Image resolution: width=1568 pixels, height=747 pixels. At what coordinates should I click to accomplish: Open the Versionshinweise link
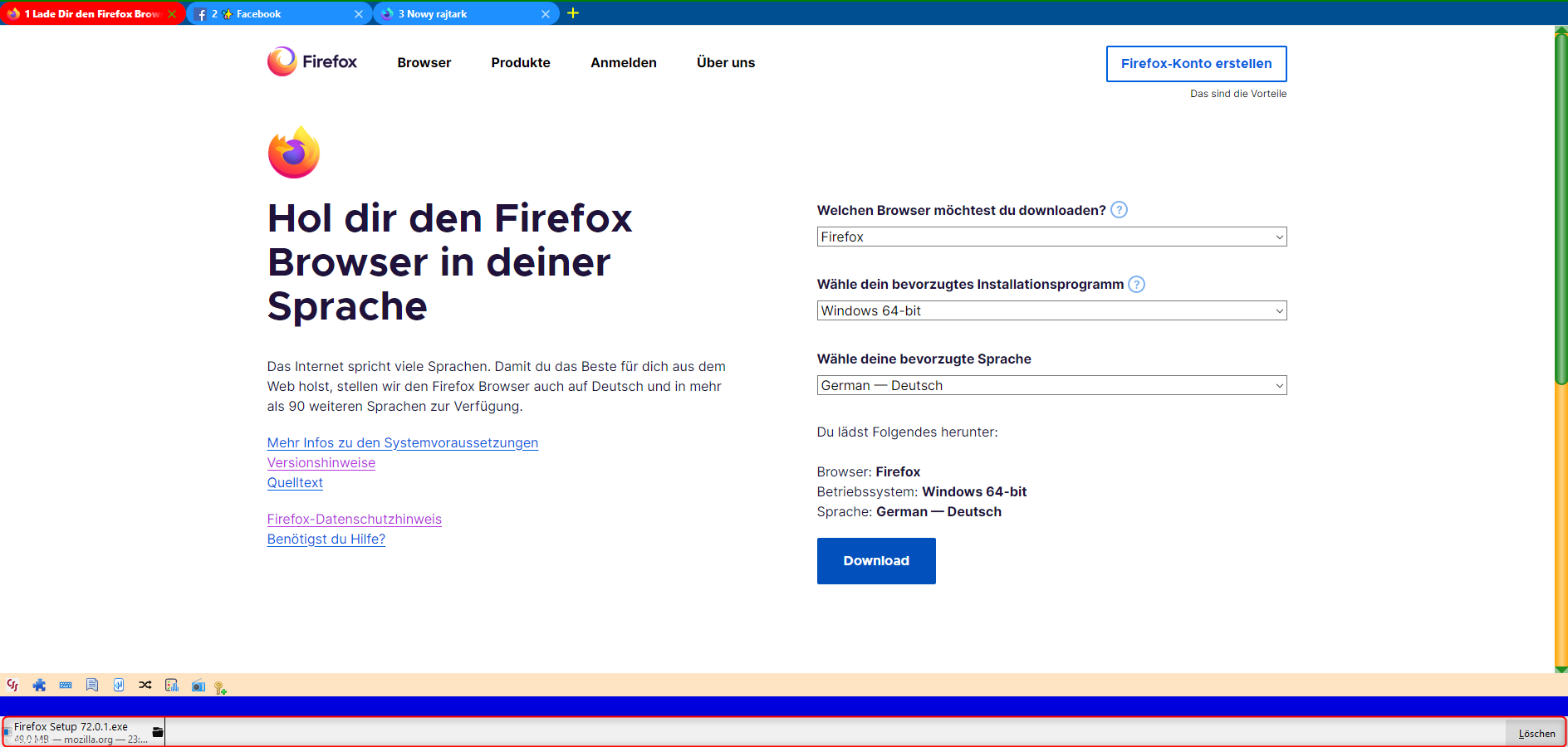[321, 463]
